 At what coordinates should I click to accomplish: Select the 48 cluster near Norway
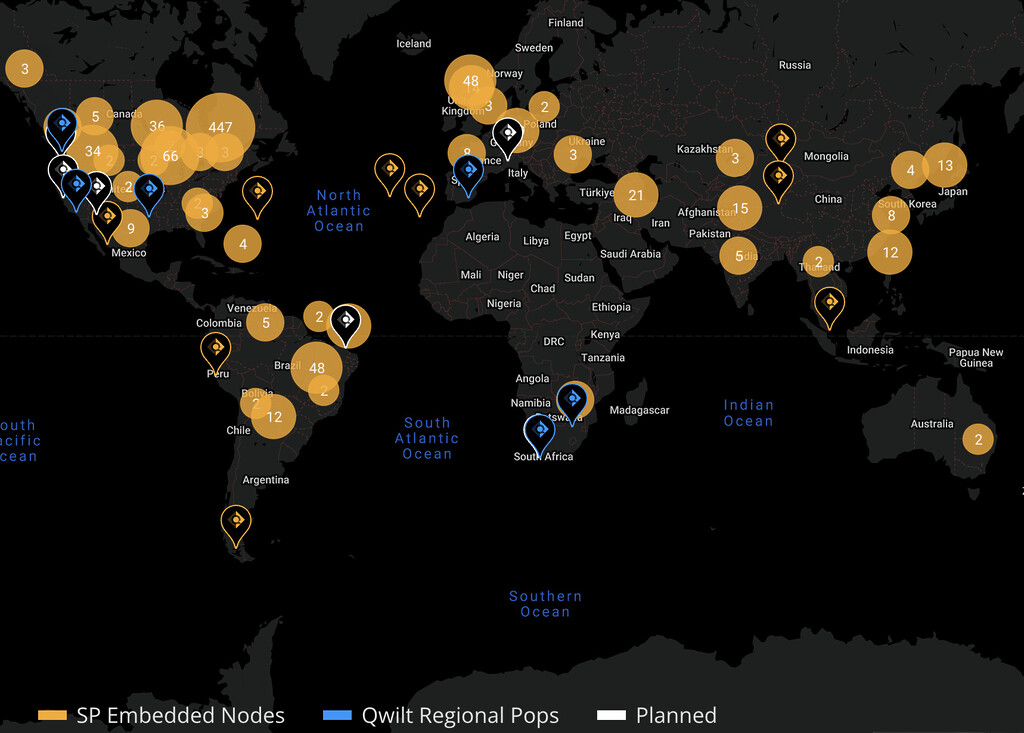[470, 81]
